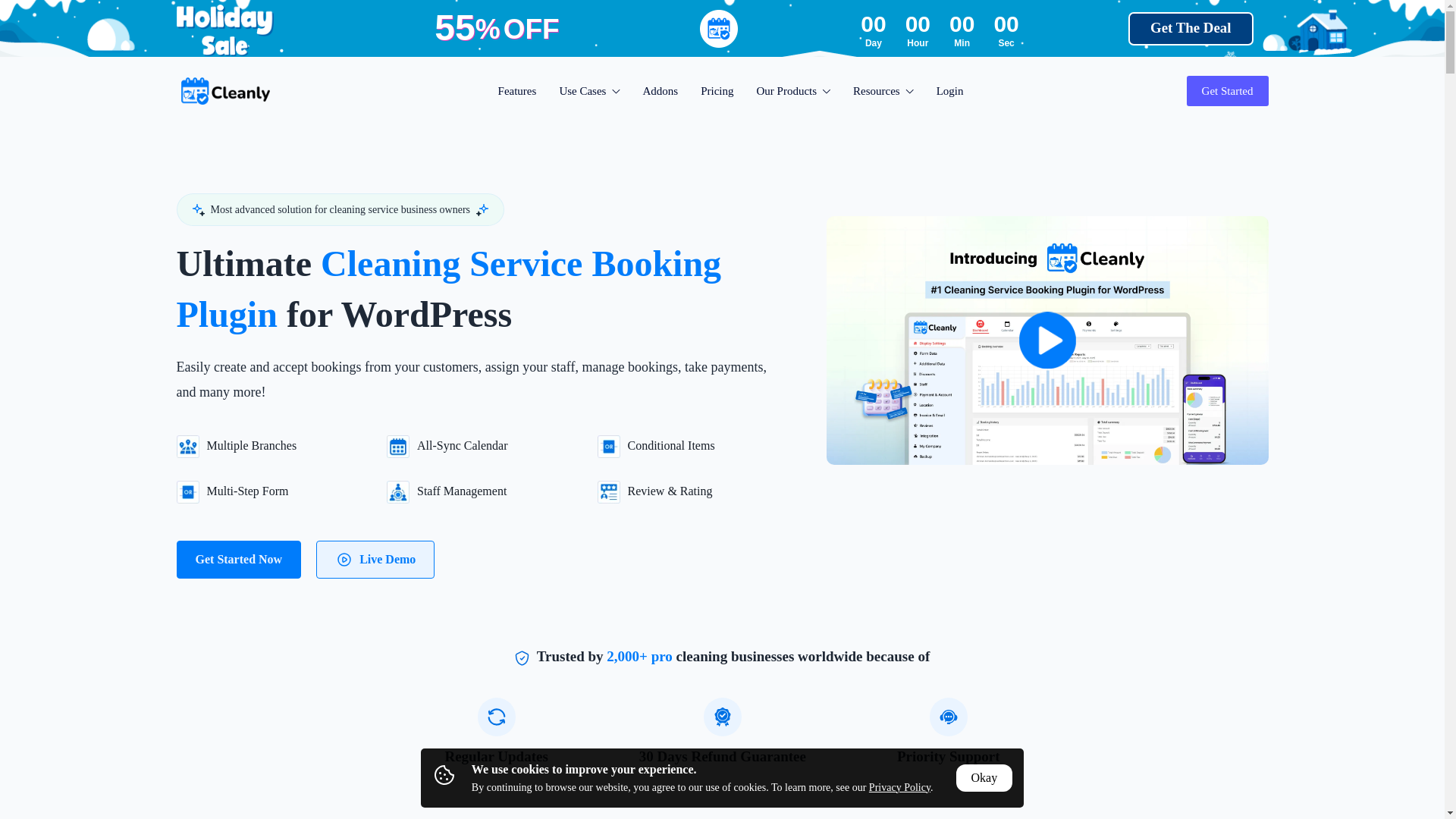Click the Multi-Step Form icon
This screenshot has width=1456, height=819.
pyautogui.click(x=187, y=492)
